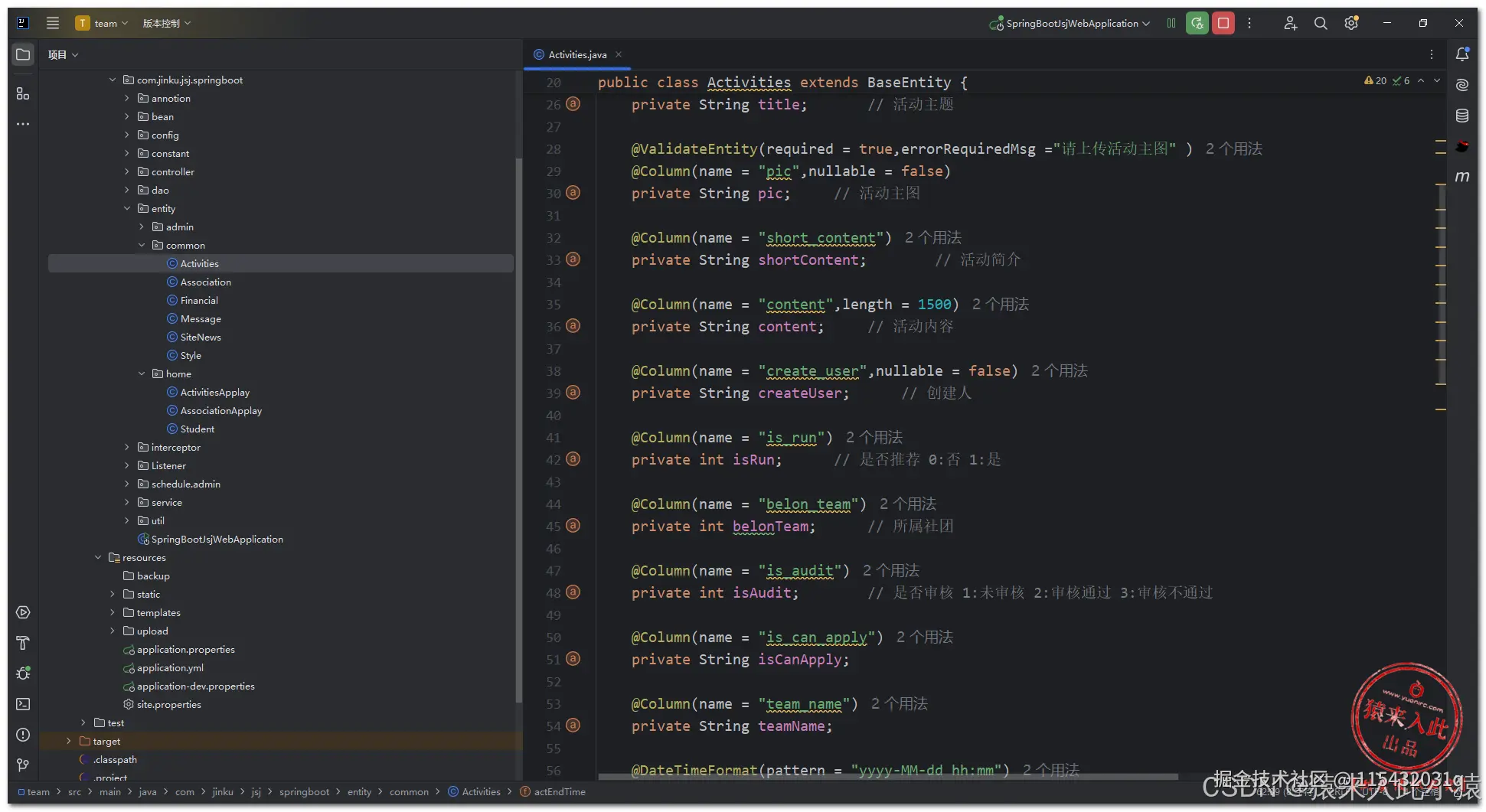The image size is (1486, 812).
Task: Open the AI Assistant spiral icon
Action: [1462, 85]
